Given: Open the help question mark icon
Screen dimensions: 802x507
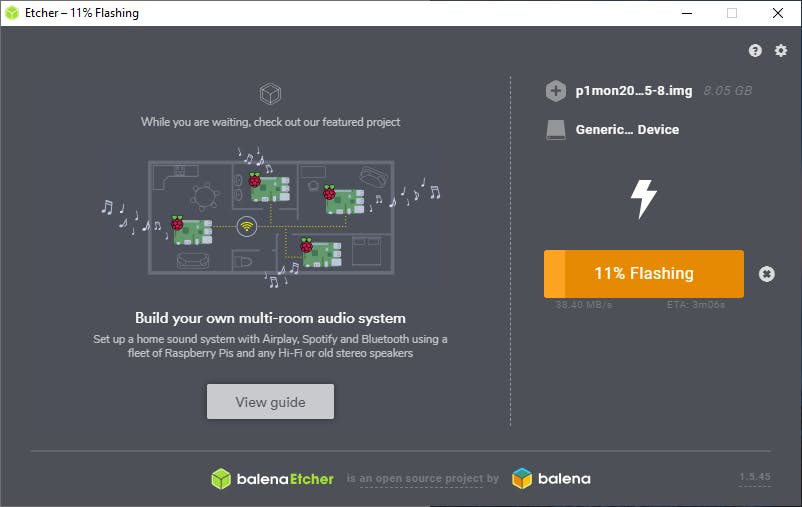Looking at the screenshot, I should (755, 50).
